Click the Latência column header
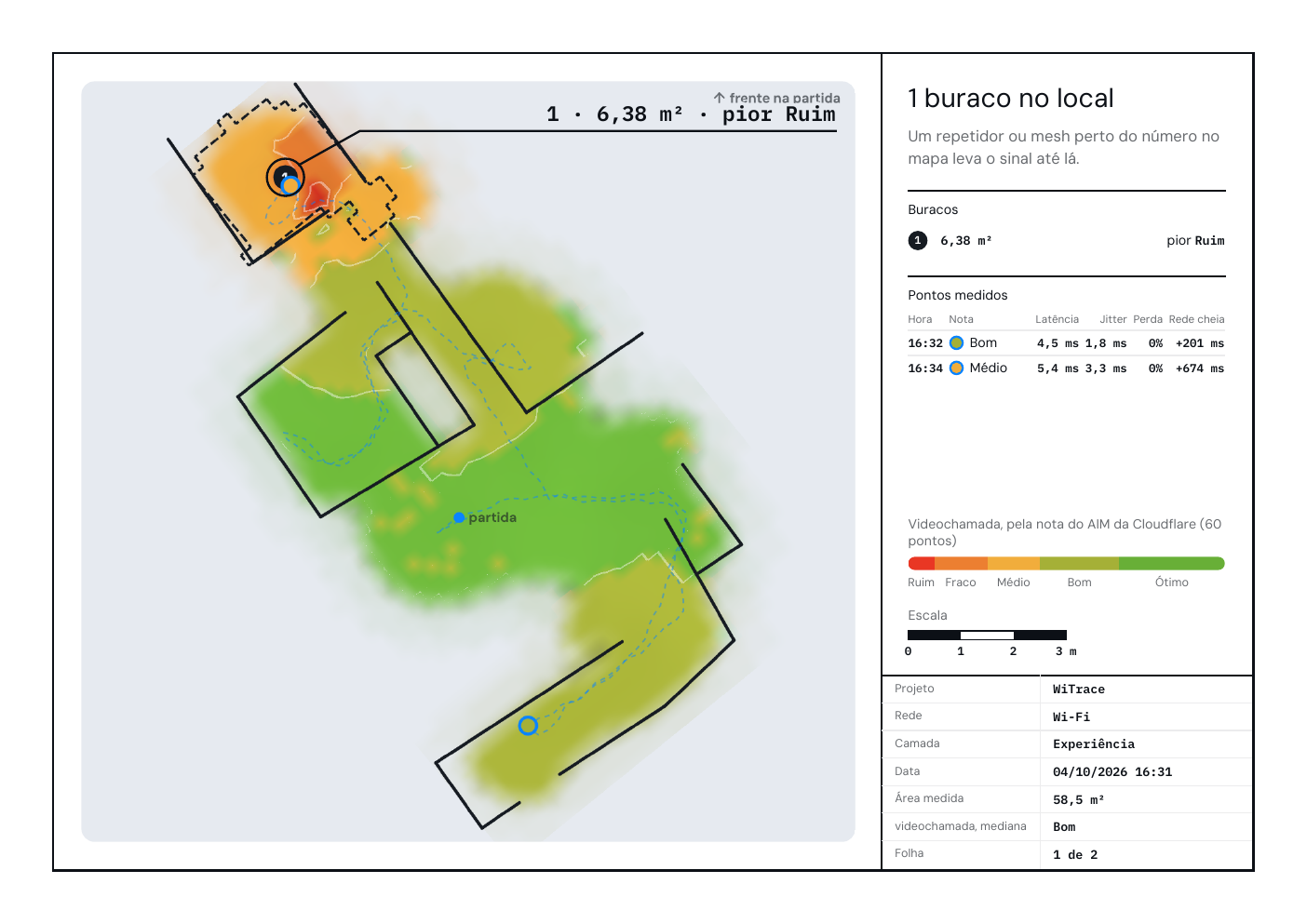Image resolution: width=1307 pixels, height=924 pixels. (1058, 319)
